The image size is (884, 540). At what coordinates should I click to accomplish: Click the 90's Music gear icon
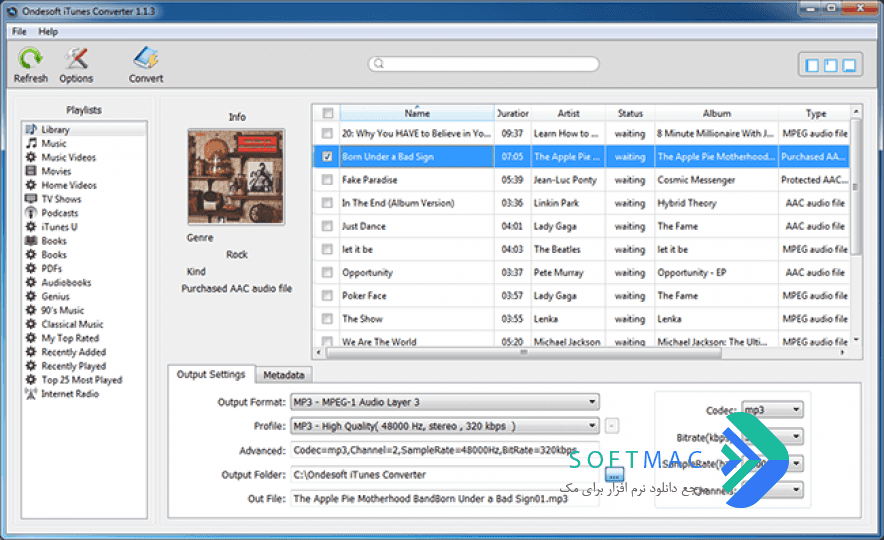(31, 310)
